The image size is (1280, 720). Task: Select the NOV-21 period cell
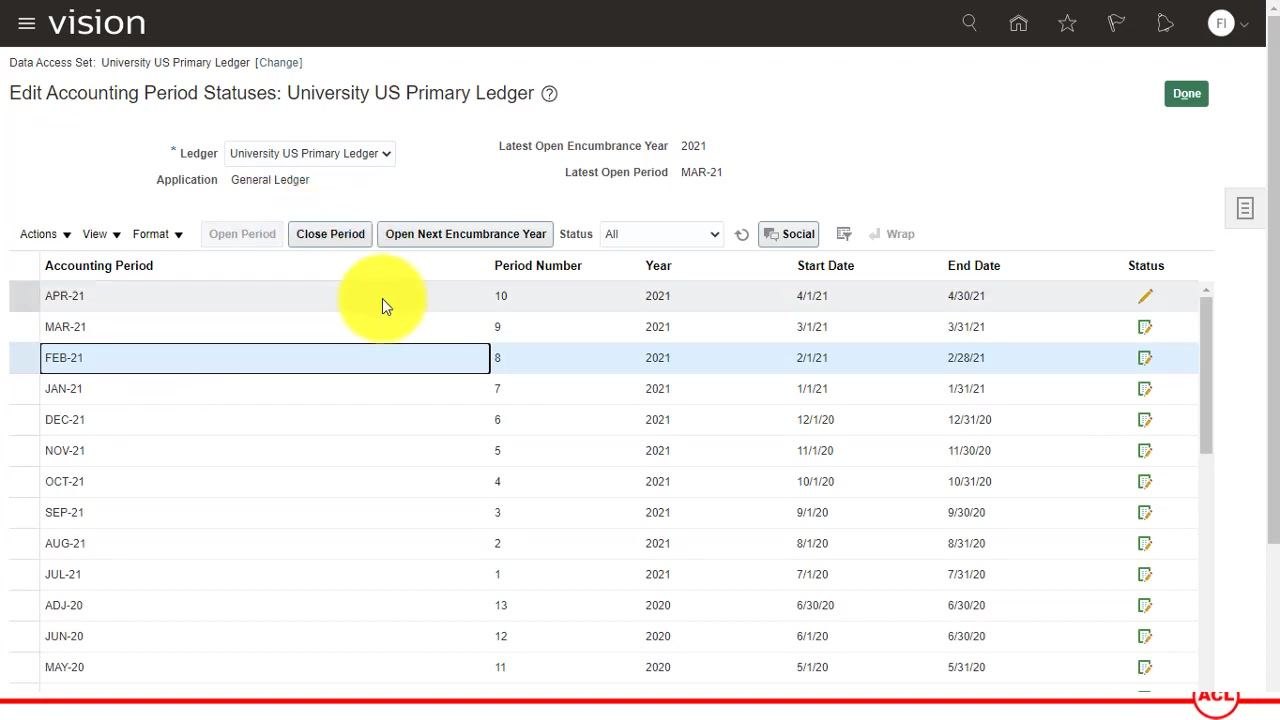(265, 451)
